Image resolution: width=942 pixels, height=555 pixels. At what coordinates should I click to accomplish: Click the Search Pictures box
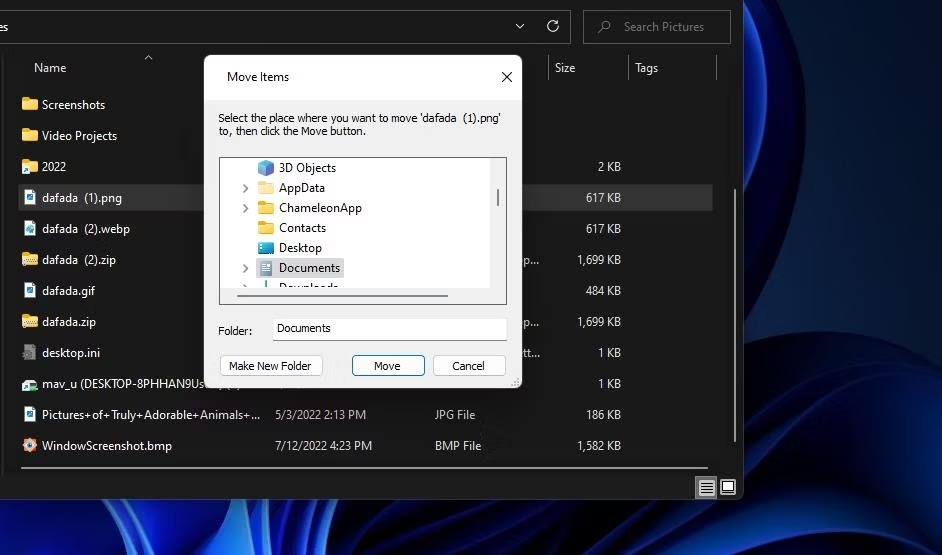pos(657,27)
